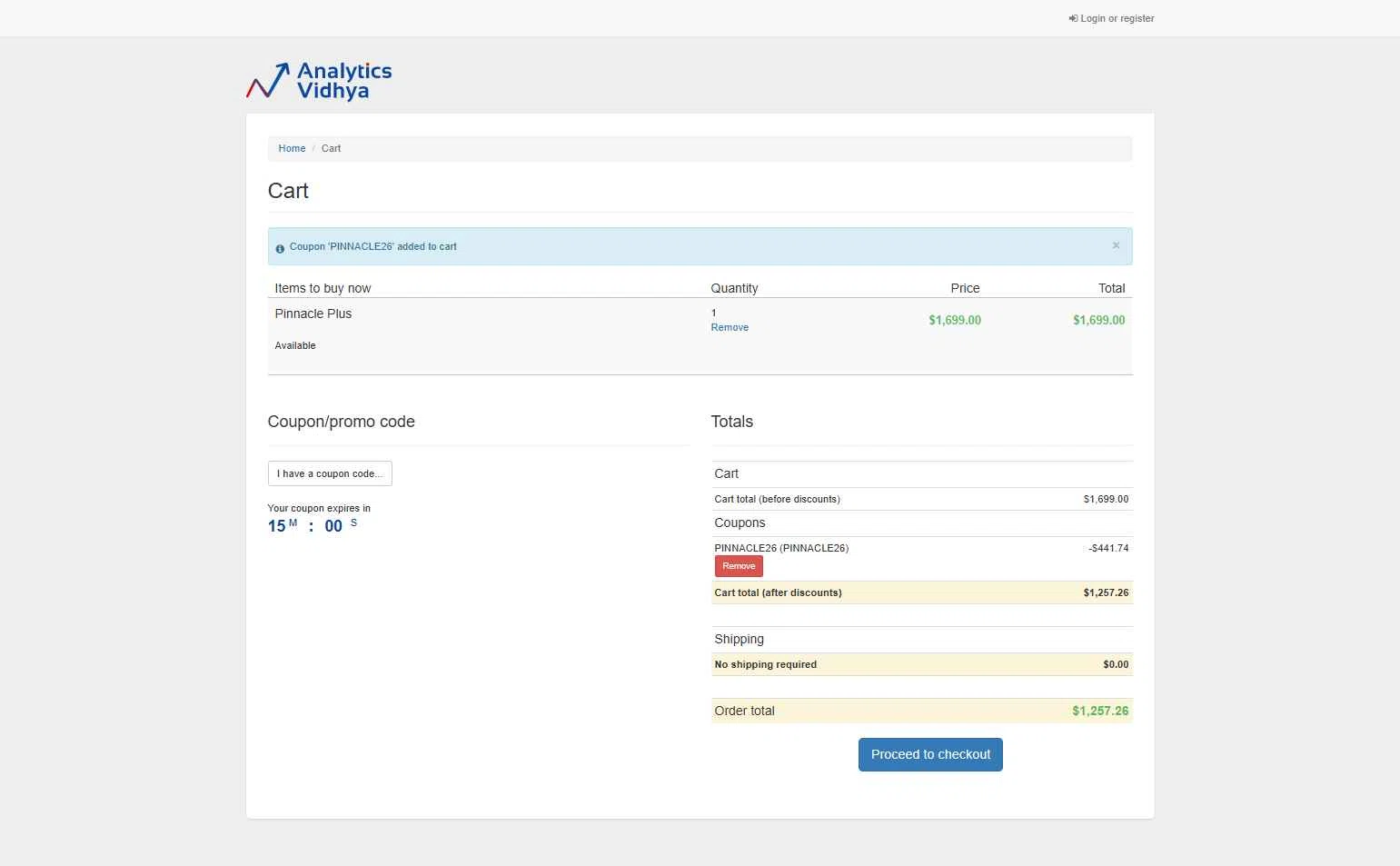The image size is (1400, 866).
Task: Click the quantity value 1
Action: (x=713, y=313)
